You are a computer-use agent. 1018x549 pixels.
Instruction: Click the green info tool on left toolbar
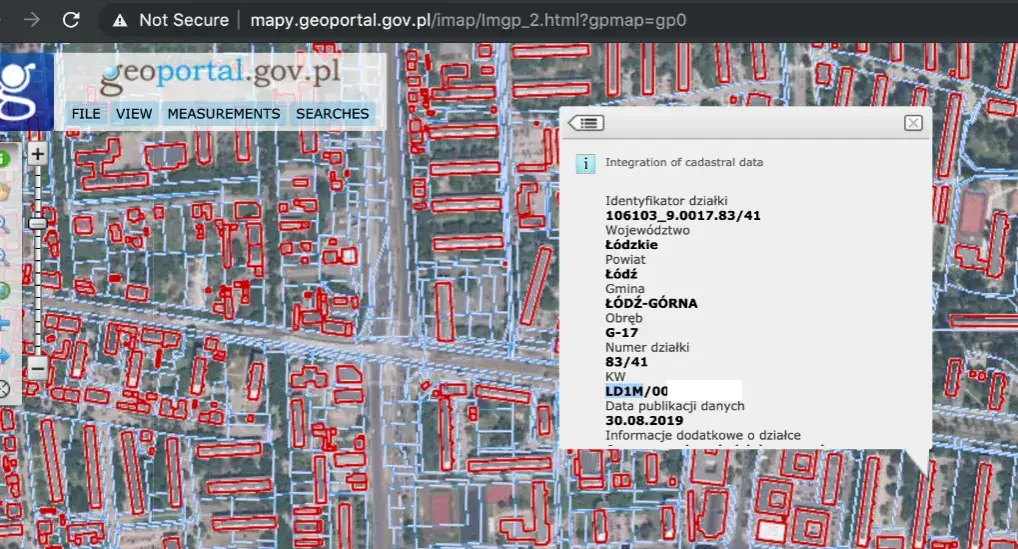click(3, 158)
